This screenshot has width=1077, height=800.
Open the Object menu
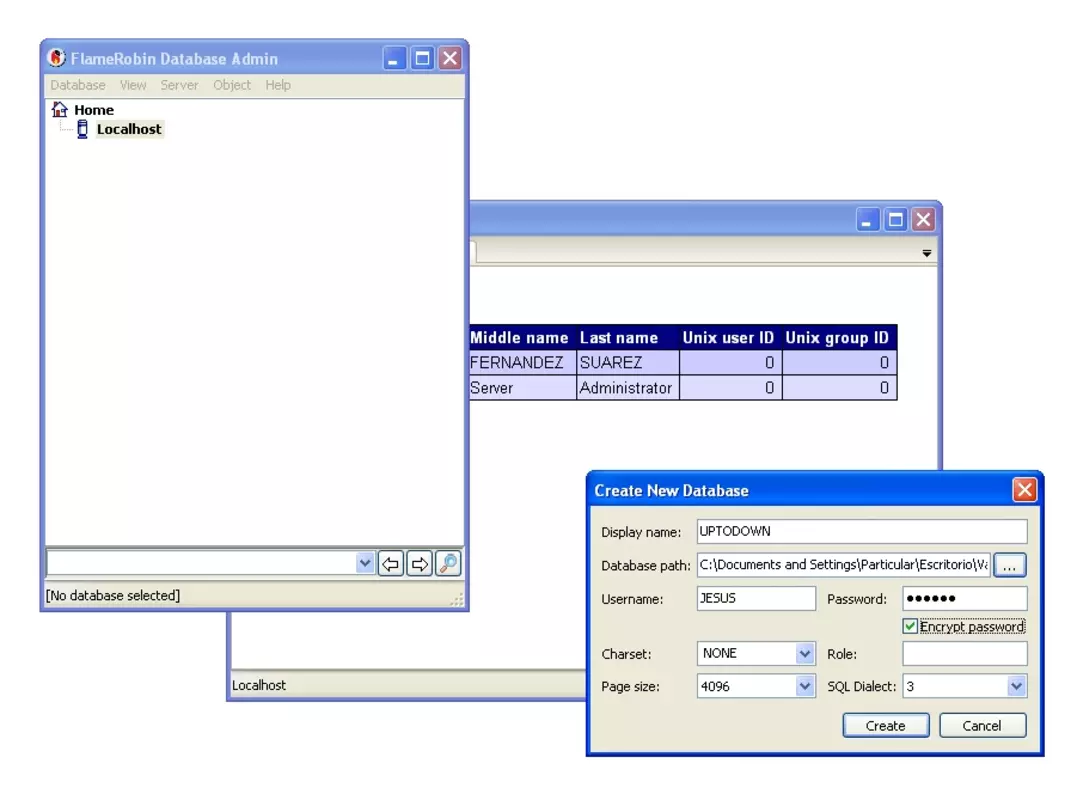231,85
